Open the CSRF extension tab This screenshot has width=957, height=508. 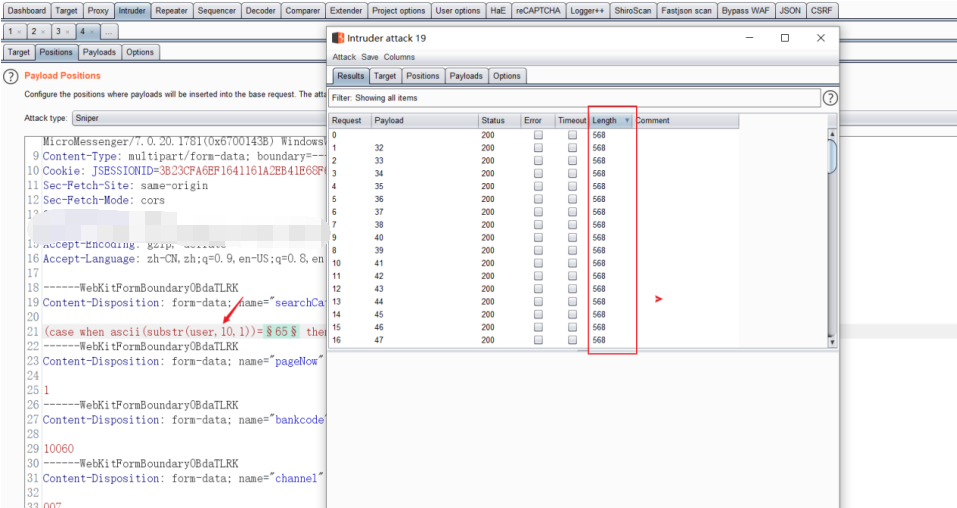click(822, 10)
